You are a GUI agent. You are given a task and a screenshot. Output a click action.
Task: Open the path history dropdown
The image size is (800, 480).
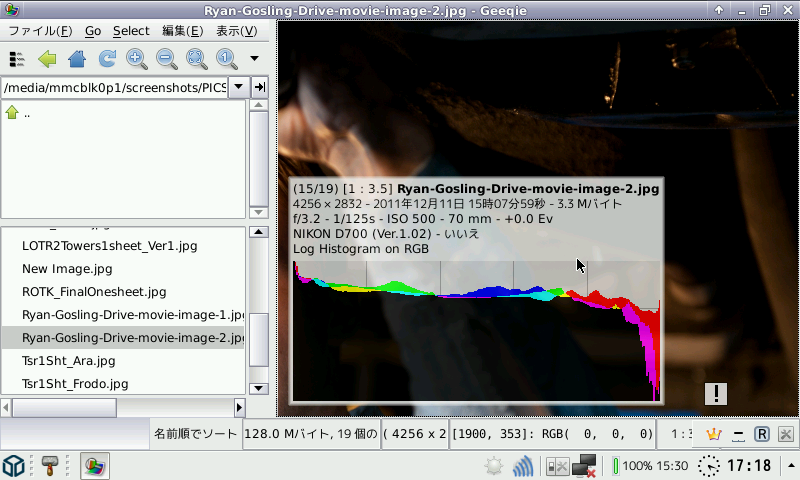point(238,87)
